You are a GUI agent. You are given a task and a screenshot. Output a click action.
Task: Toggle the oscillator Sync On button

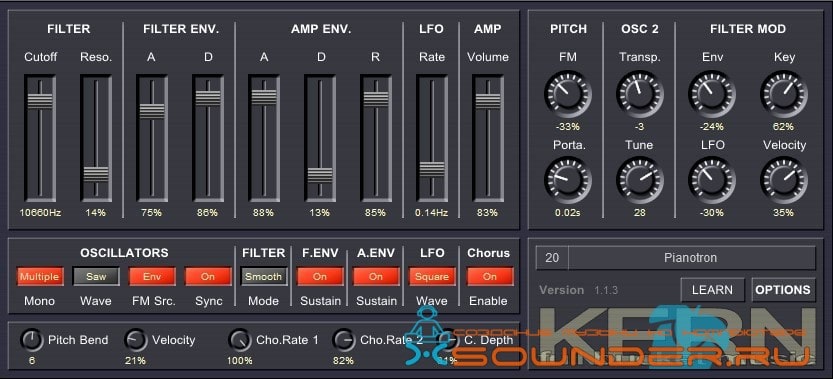(208, 276)
